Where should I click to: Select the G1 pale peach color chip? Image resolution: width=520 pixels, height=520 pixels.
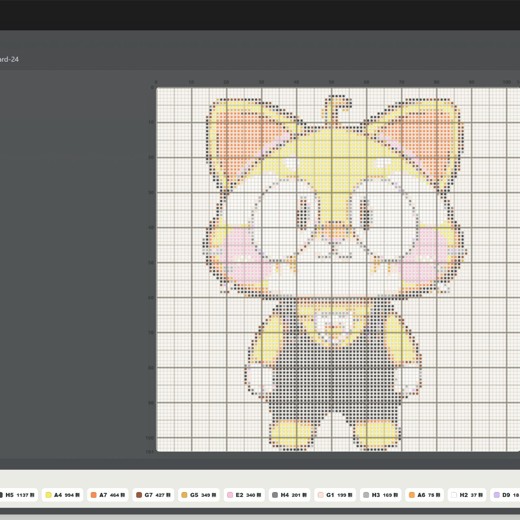click(x=335, y=495)
